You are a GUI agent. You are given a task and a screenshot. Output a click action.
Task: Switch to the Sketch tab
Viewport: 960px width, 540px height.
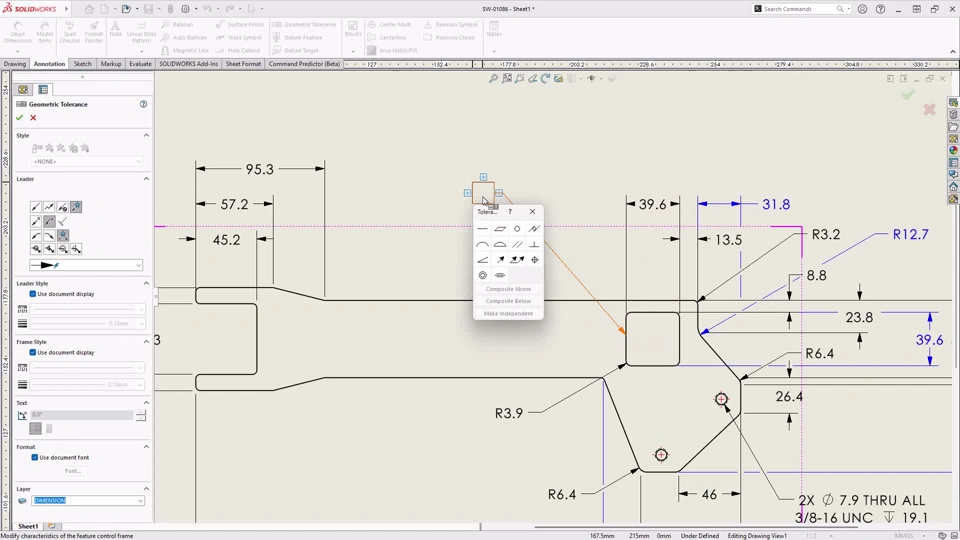(x=82, y=64)
